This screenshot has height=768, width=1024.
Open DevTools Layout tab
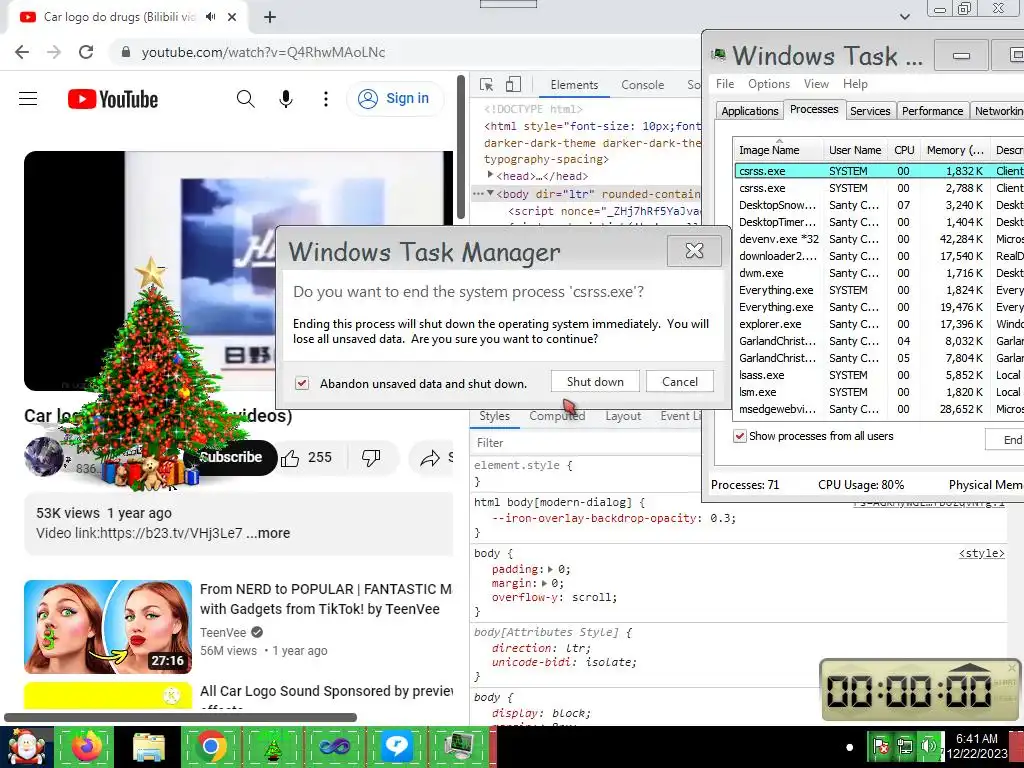(x=622, y=416)
